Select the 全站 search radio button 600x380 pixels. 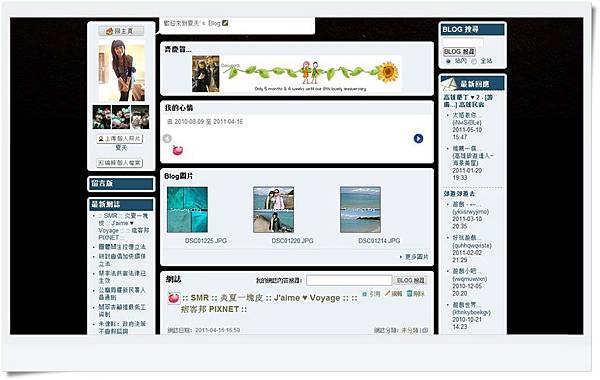tap(474, 61)
